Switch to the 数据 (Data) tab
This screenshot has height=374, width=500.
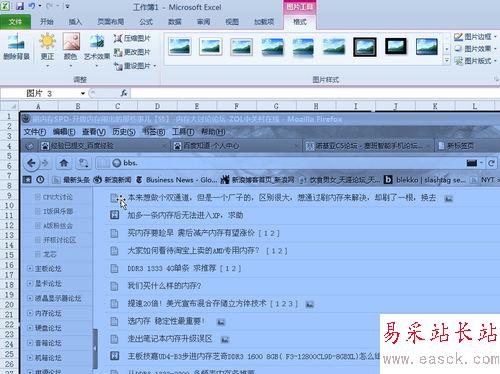pos(175,22)
